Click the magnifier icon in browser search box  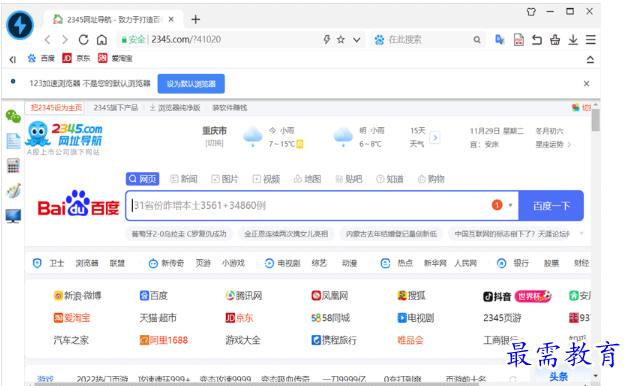477,40
